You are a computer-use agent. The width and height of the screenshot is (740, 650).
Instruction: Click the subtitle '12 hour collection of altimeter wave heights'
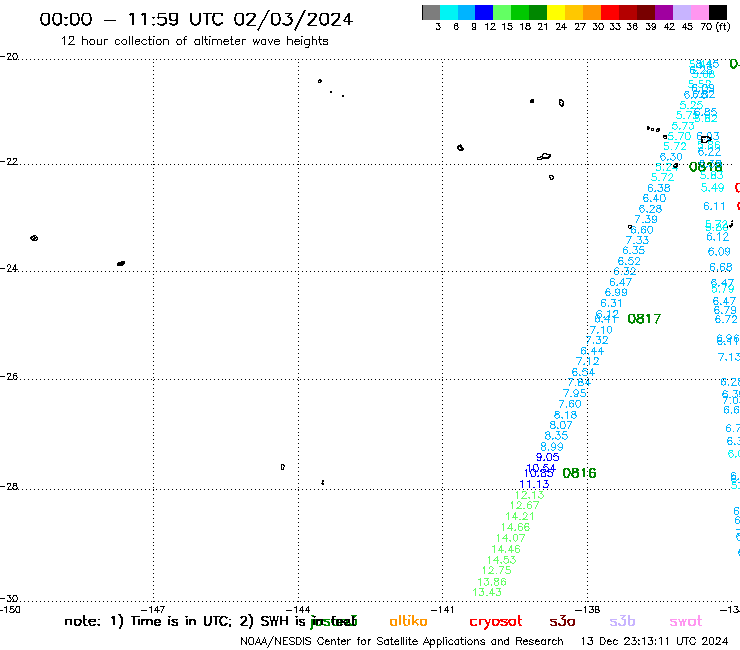(194, 41)
